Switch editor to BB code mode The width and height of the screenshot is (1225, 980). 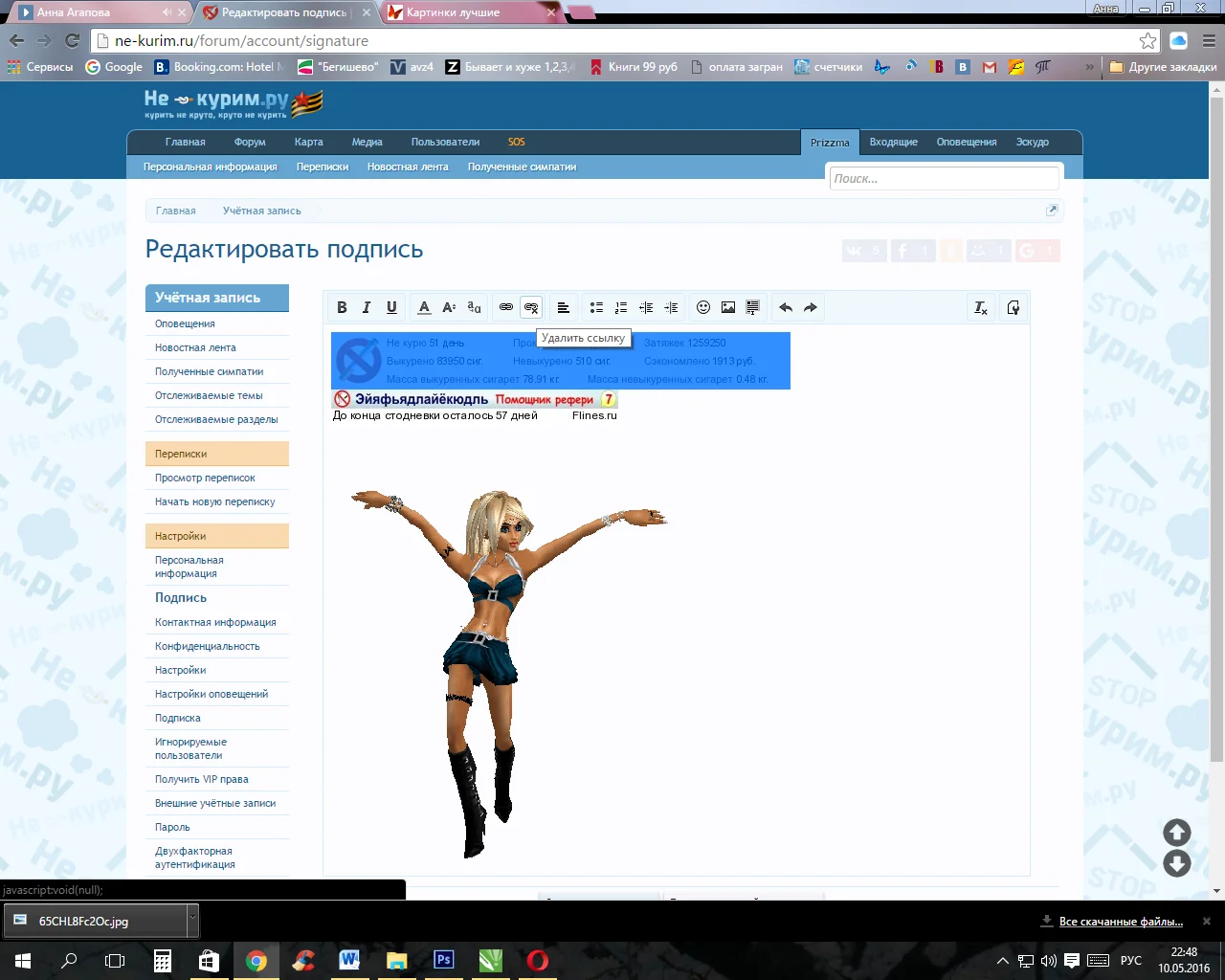click(x=1013, y=307)
